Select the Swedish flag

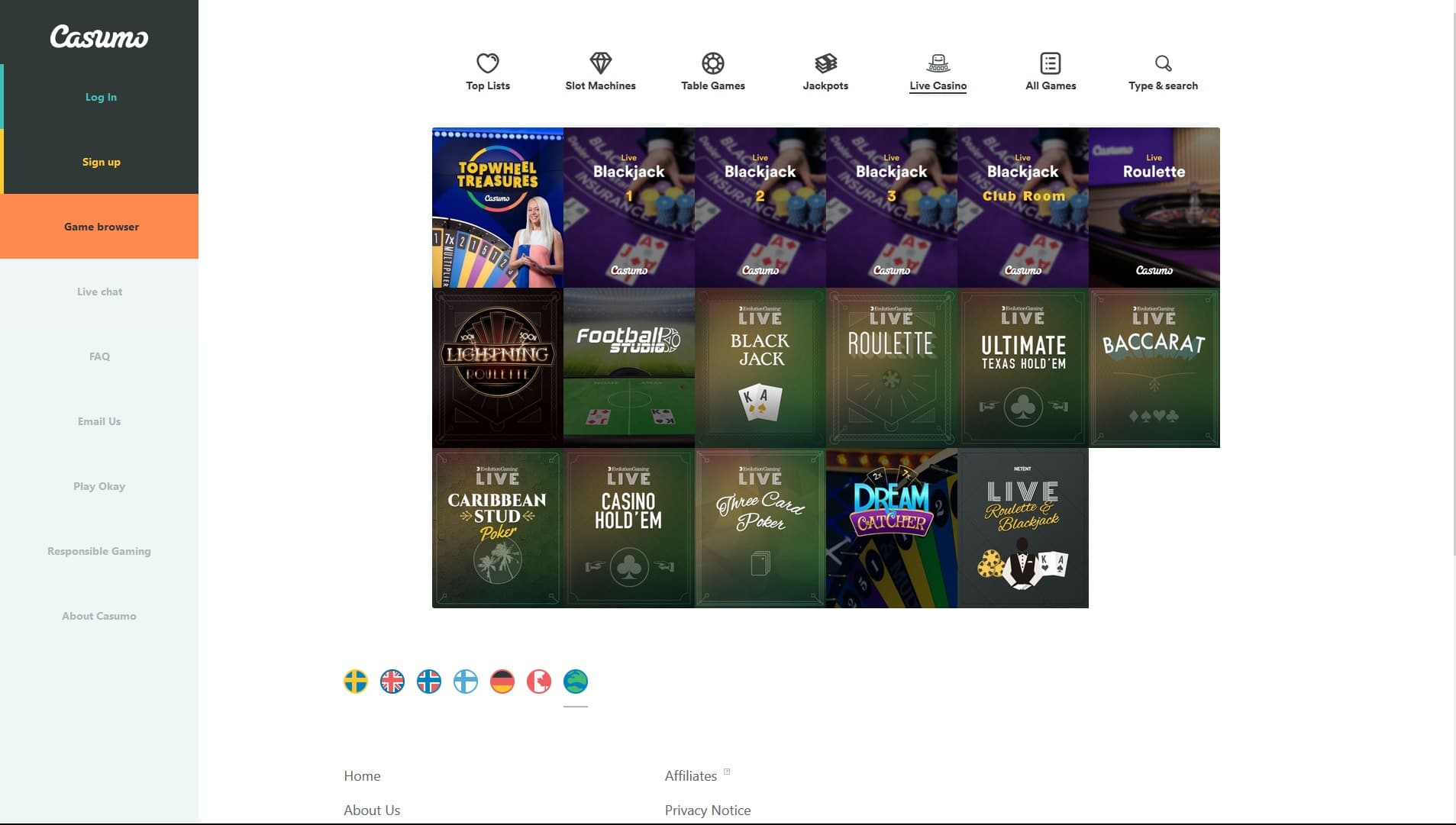(356, 682)
